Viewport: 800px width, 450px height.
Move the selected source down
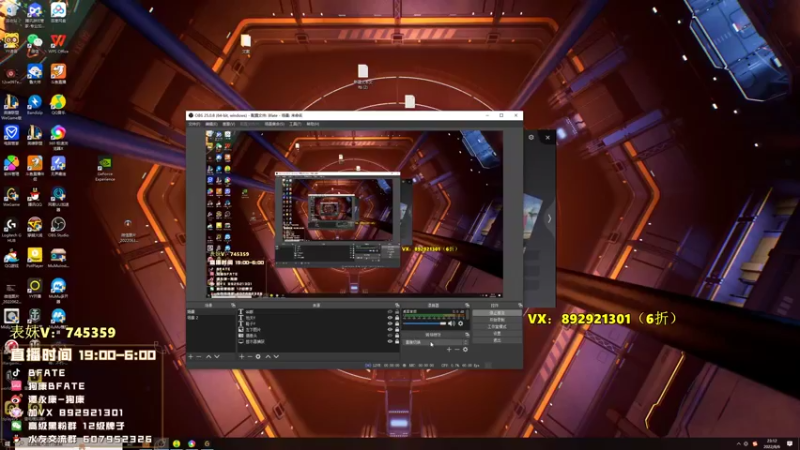click(277, 357)
